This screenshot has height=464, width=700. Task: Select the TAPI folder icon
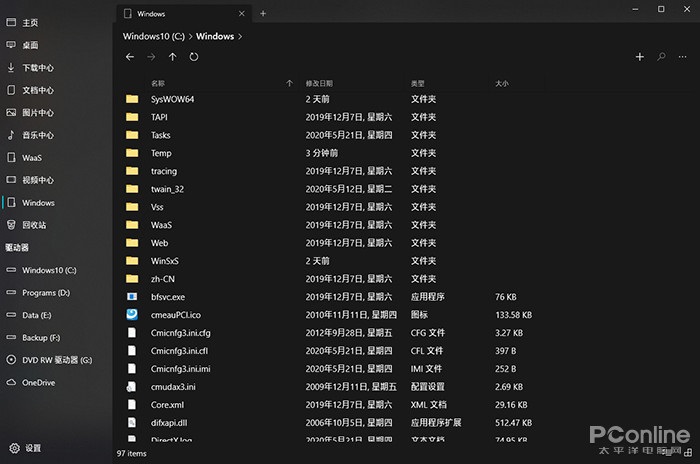pyautogui.click(x=132, y=117)
